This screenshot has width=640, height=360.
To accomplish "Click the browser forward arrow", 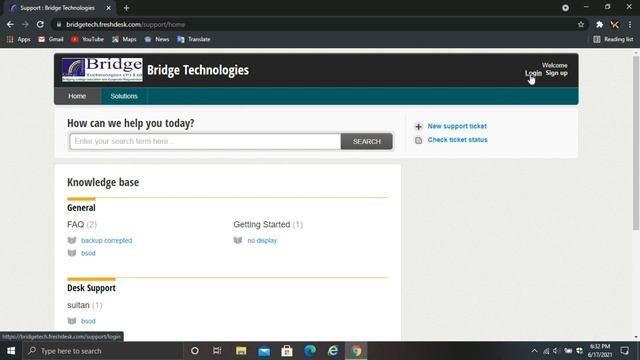I will click(x=25, y=24).
